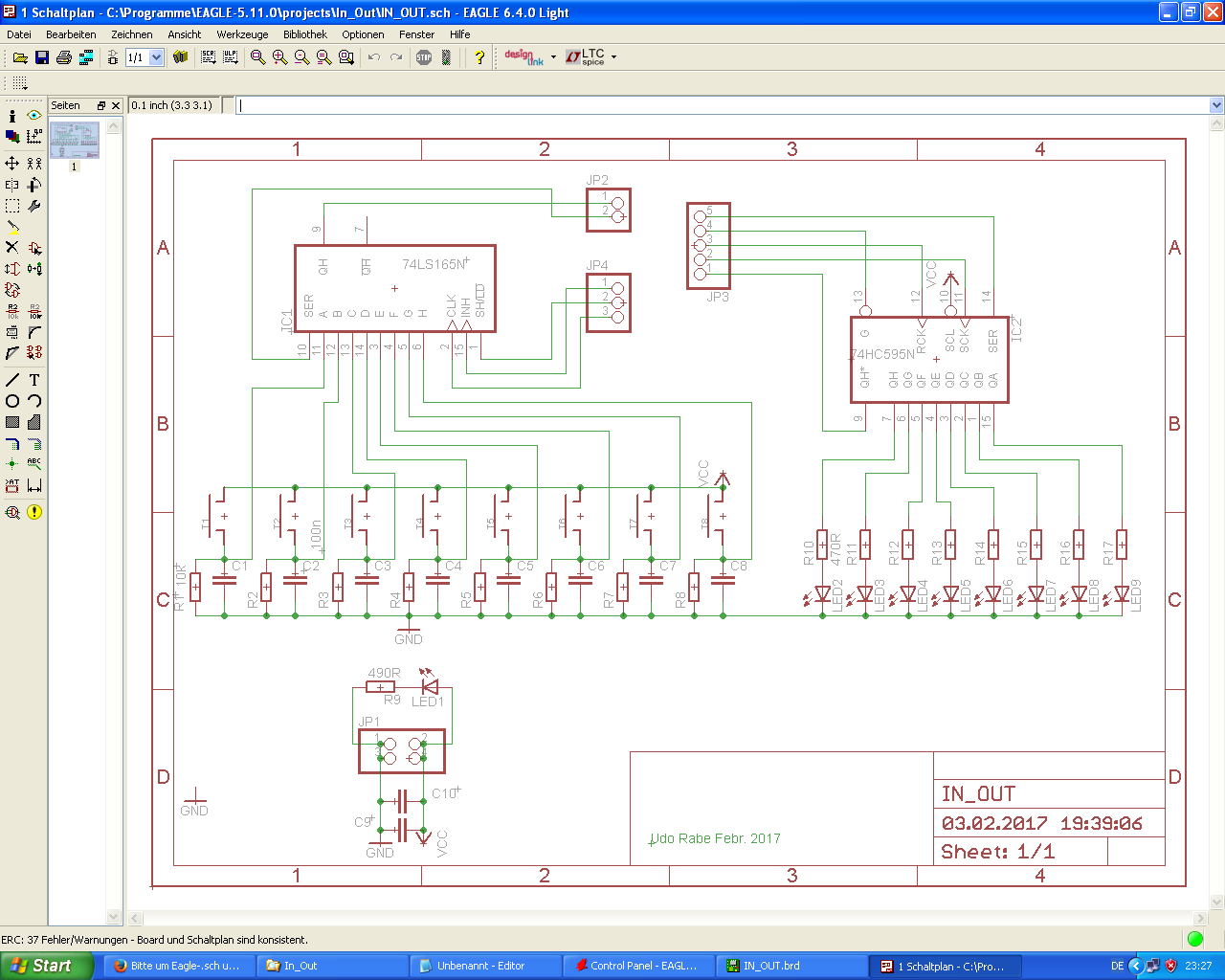Open the Bearbeiten menu
Screen dimensions: 1225x980
(71, 34)
